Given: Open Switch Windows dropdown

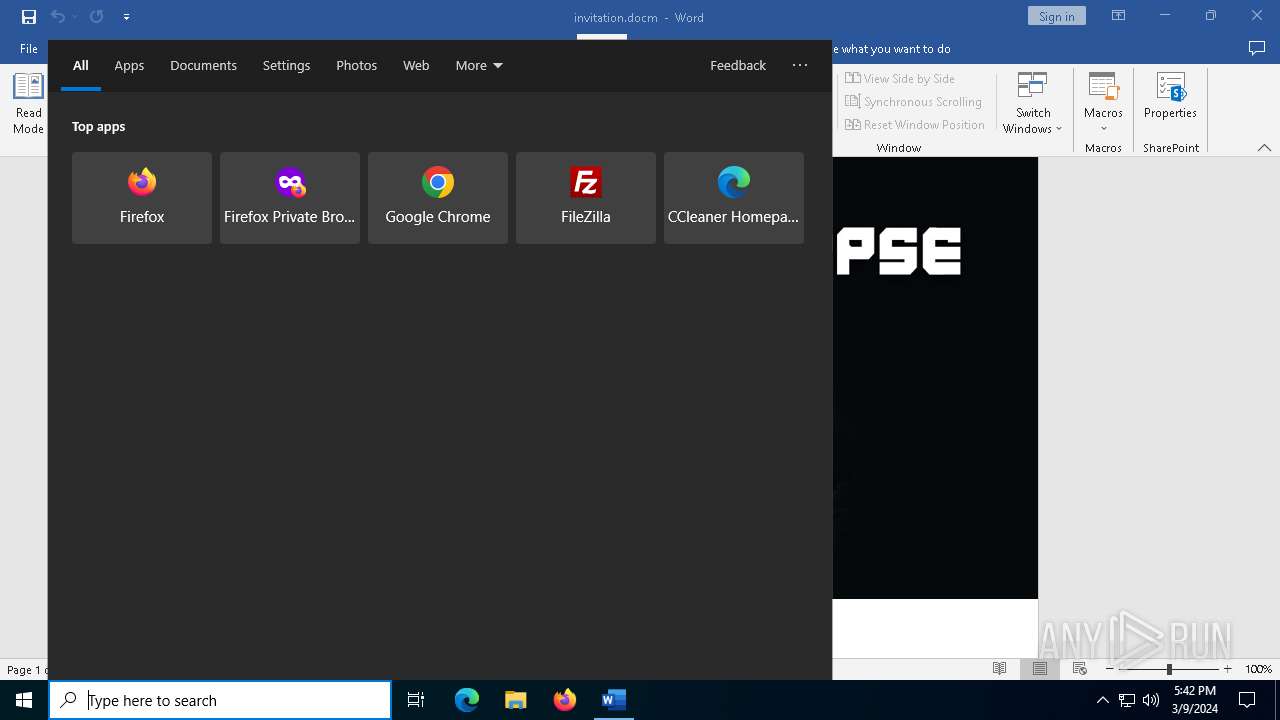Looking at the screenshot, I should [x=1033, y=104].
